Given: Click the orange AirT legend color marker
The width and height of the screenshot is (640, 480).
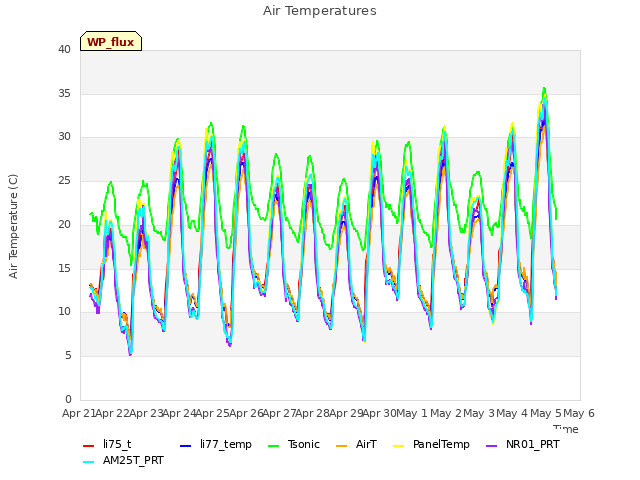Looking at the screenshot, I should pyautogui.click(x=342, y=446).
